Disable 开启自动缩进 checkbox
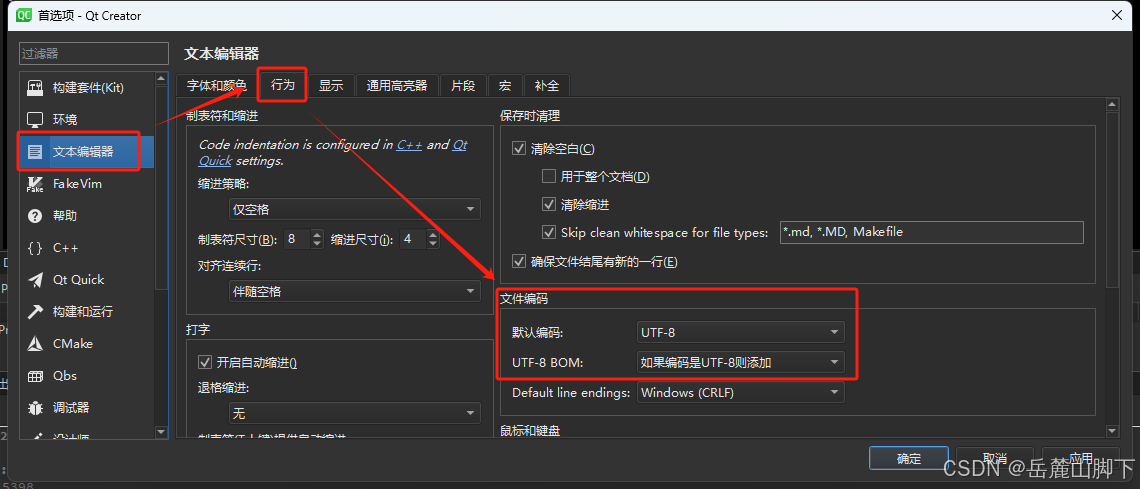Viewport: 1140px width, 489px height. coord(204,362)
